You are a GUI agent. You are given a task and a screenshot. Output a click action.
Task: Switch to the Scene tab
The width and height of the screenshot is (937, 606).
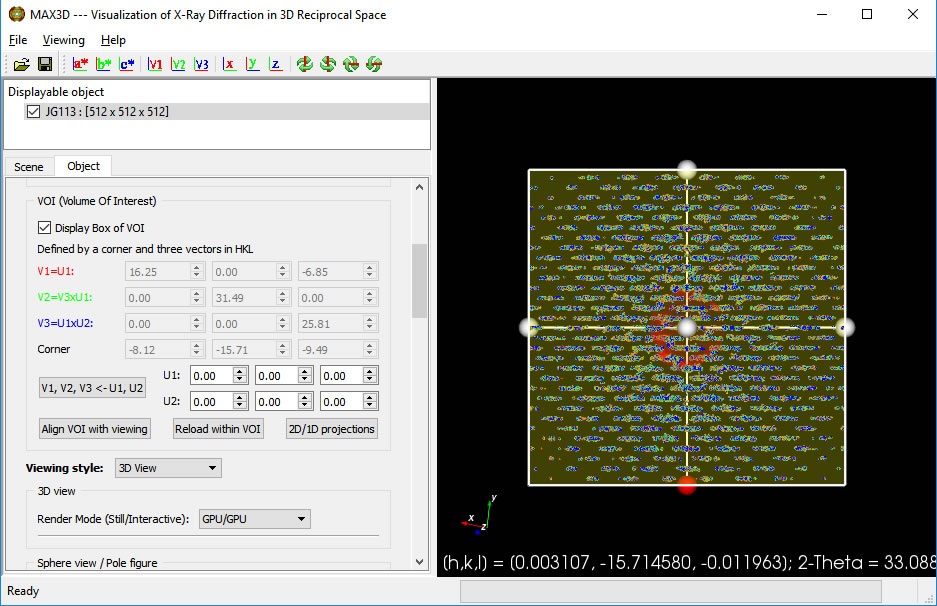click(x=29, y=167)
